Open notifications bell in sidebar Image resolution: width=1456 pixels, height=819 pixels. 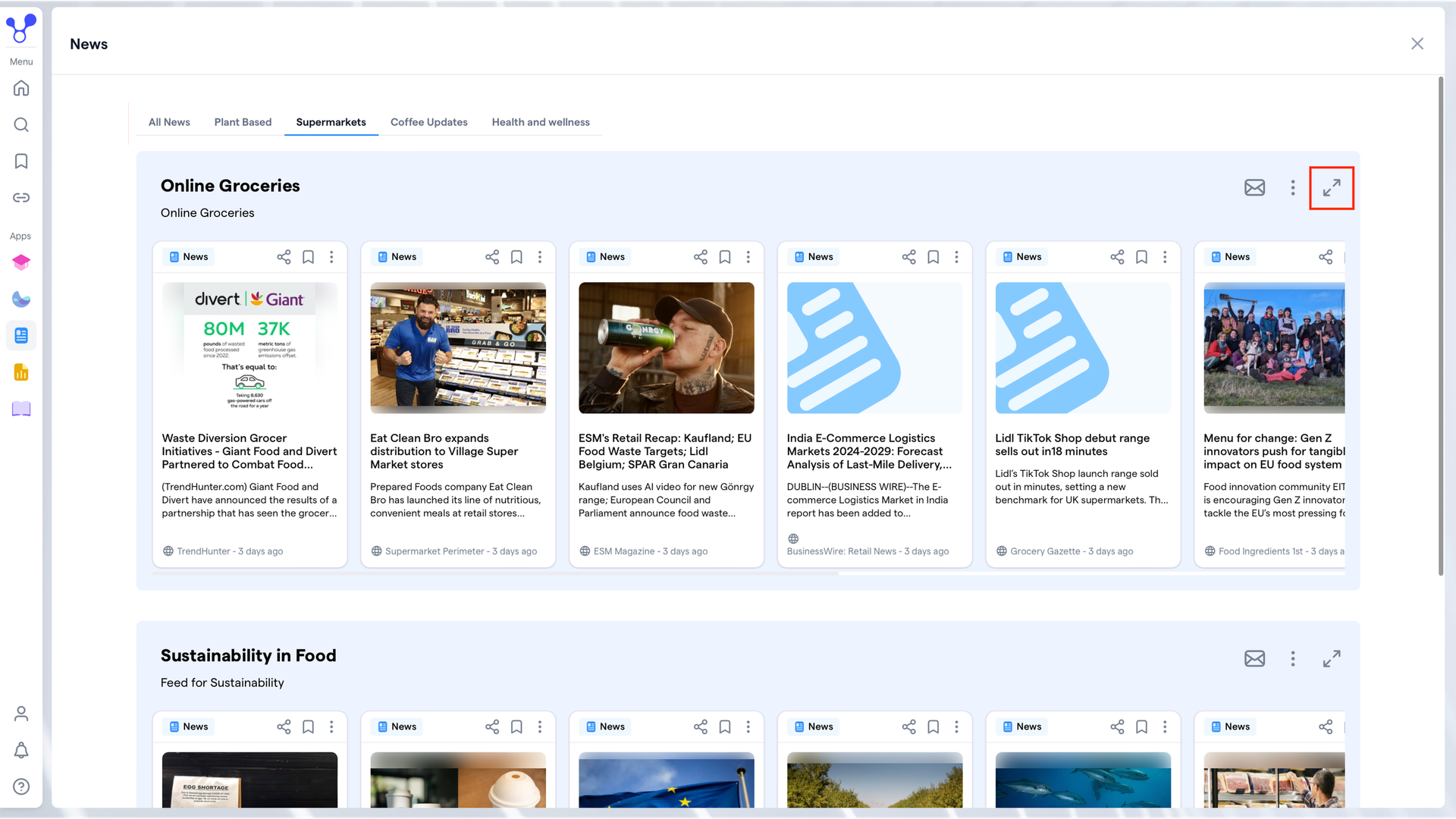[x=21, y=750]
